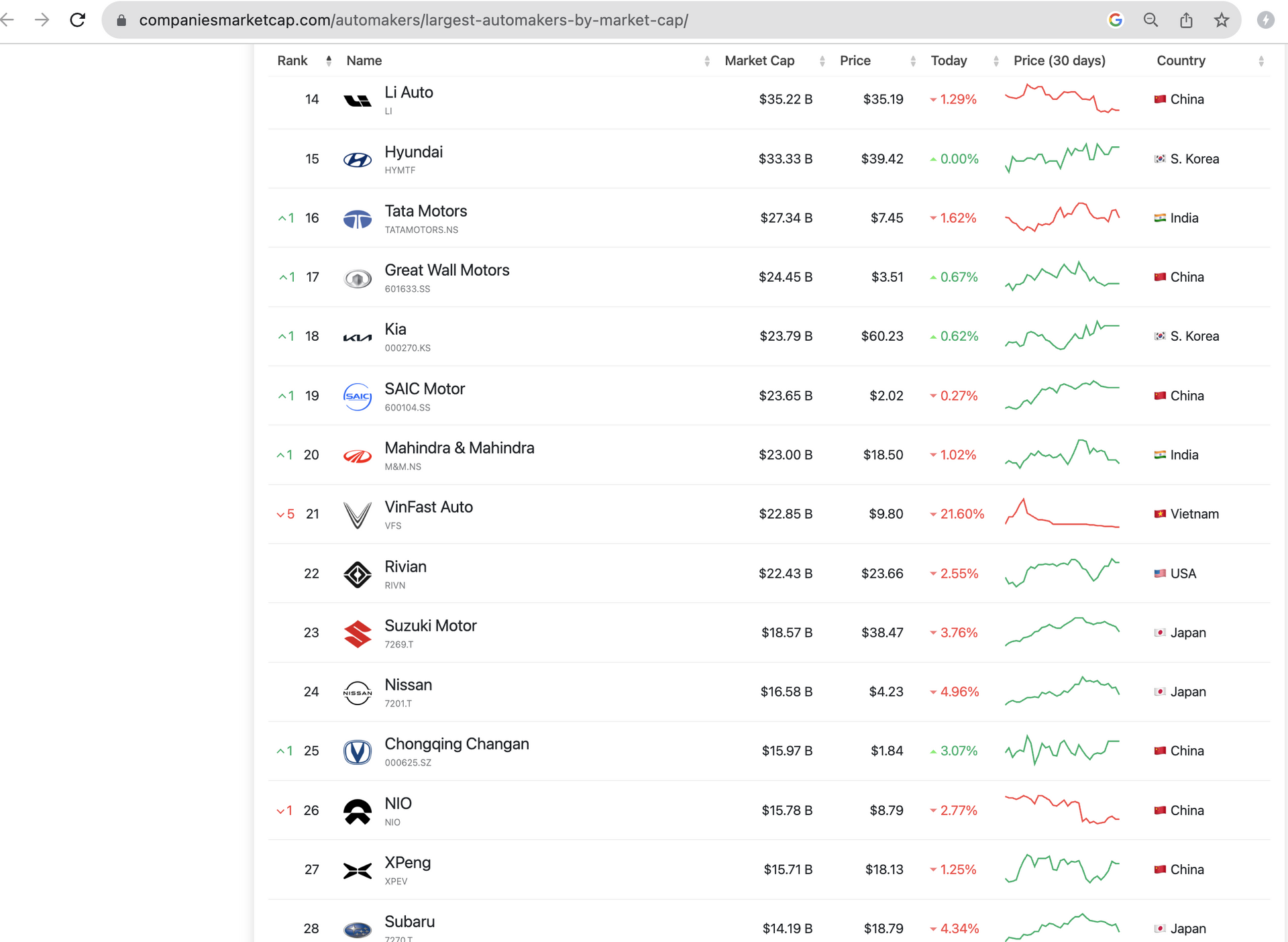Click the TATAMOTORS.NS ticker text
The image size is (1288, 942).
[421, 229]
